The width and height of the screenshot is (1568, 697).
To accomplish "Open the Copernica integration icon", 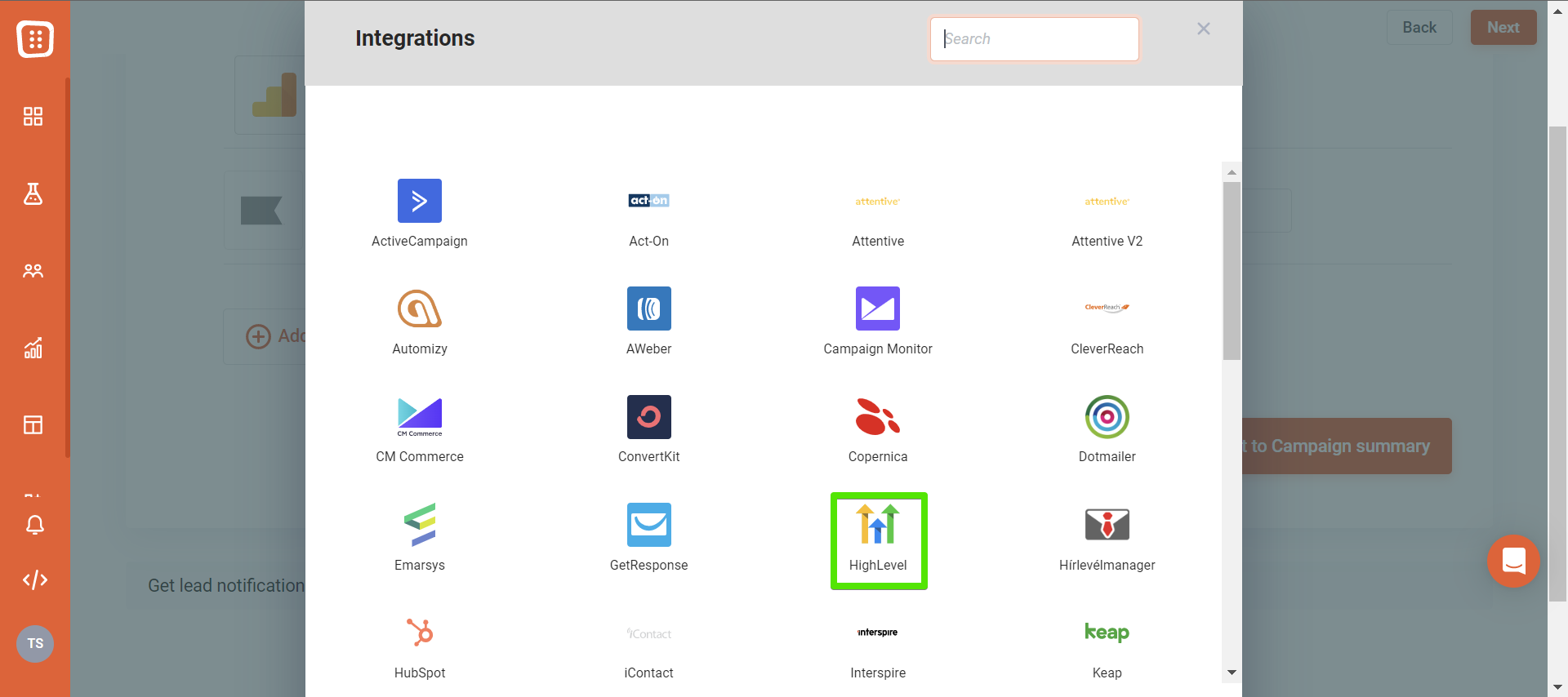I will tap(878, 416).
